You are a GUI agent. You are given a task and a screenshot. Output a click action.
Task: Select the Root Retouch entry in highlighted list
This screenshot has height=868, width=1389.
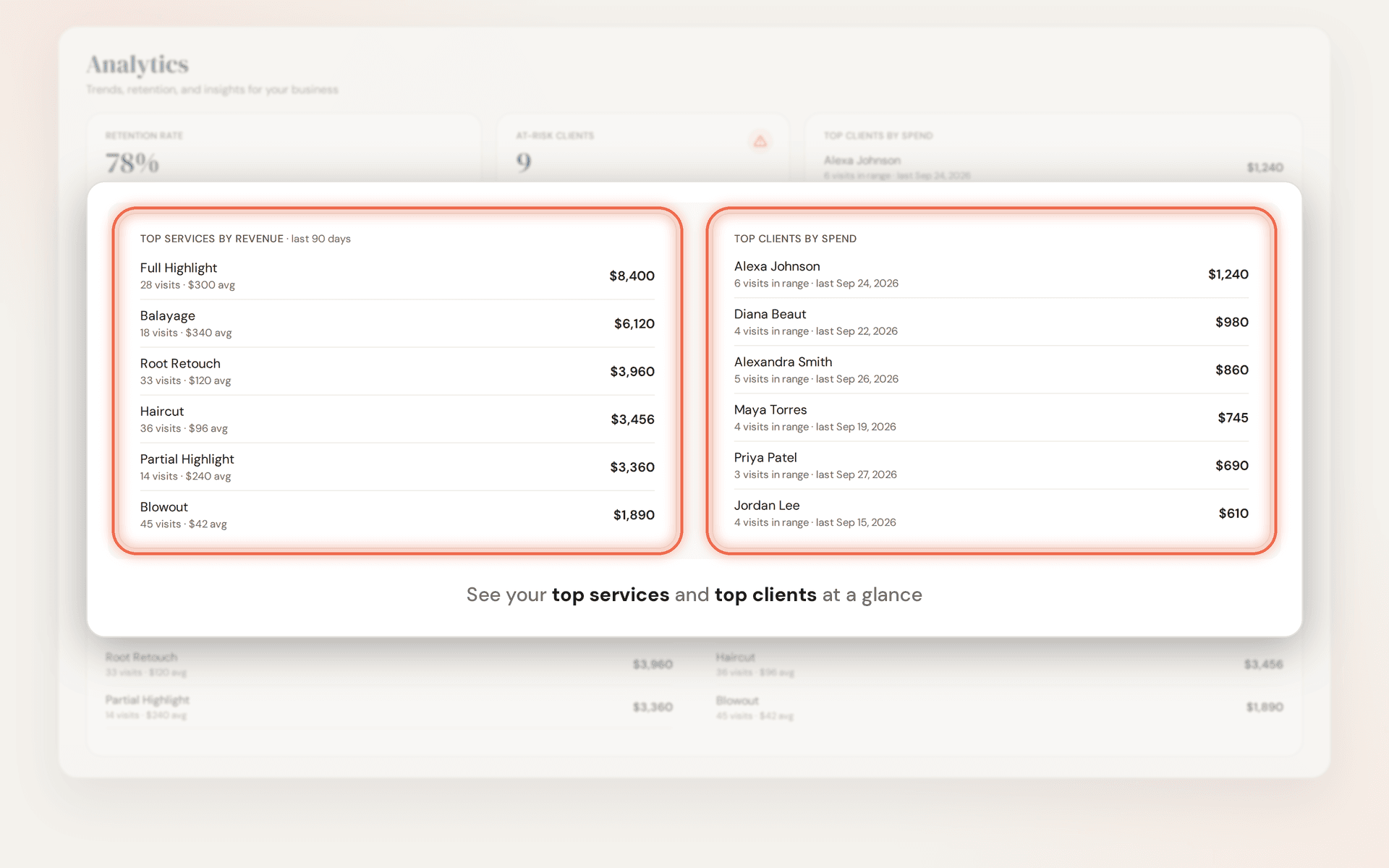tap(397, 371)
